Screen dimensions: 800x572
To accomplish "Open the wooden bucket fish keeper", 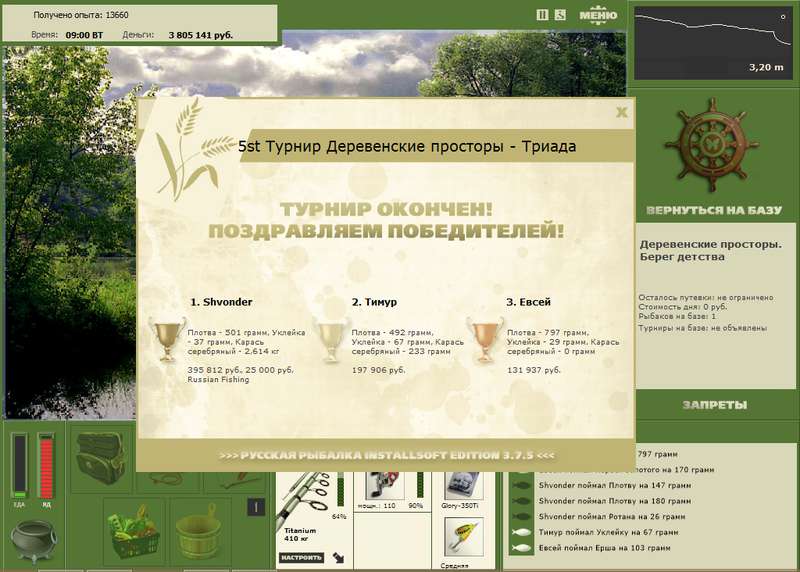I will 198,532.
